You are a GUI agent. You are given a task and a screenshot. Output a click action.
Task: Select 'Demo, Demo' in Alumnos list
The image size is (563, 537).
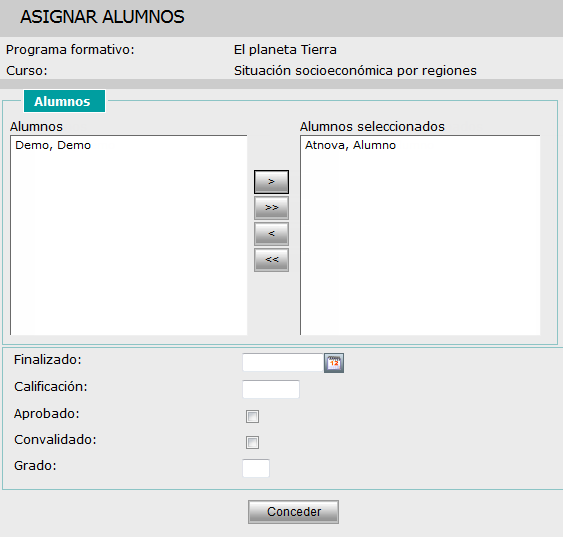point(53,145)
